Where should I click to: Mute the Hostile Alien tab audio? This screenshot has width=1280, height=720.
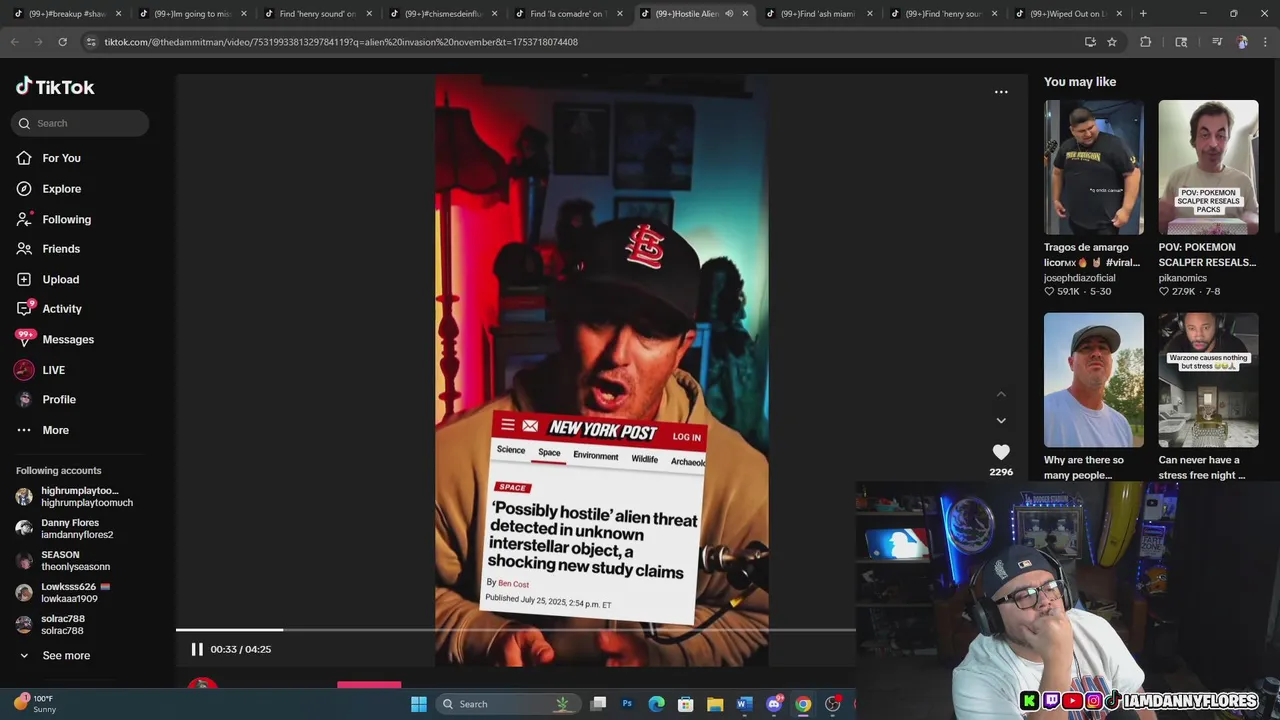pyautogui.click(x=729, y=14)
